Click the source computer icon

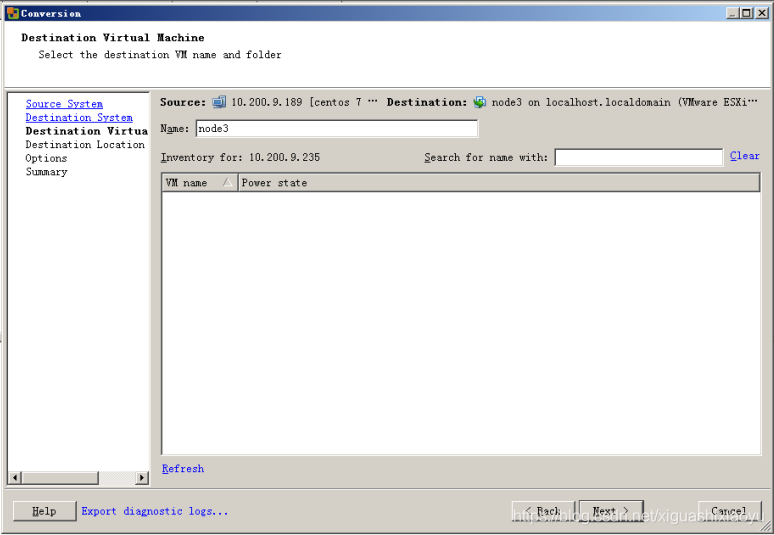[219, 102]
